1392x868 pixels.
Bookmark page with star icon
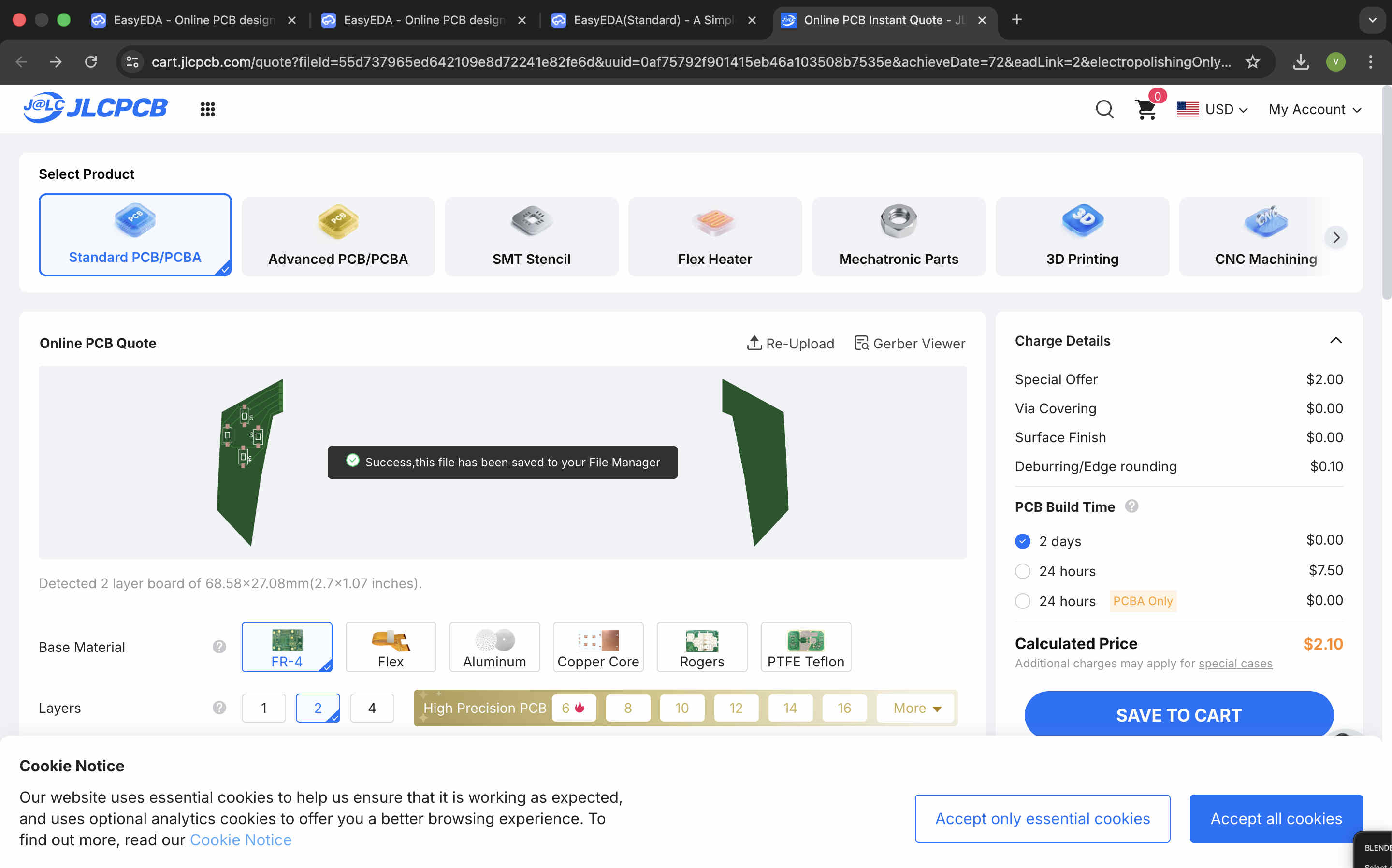1252,62
